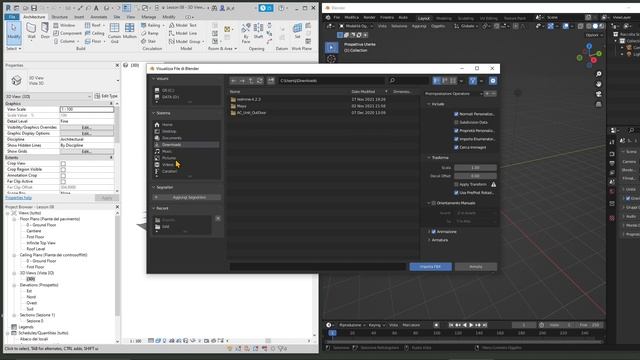
Task: Collapse the Volumi section
Action: (x=154, y=79)
